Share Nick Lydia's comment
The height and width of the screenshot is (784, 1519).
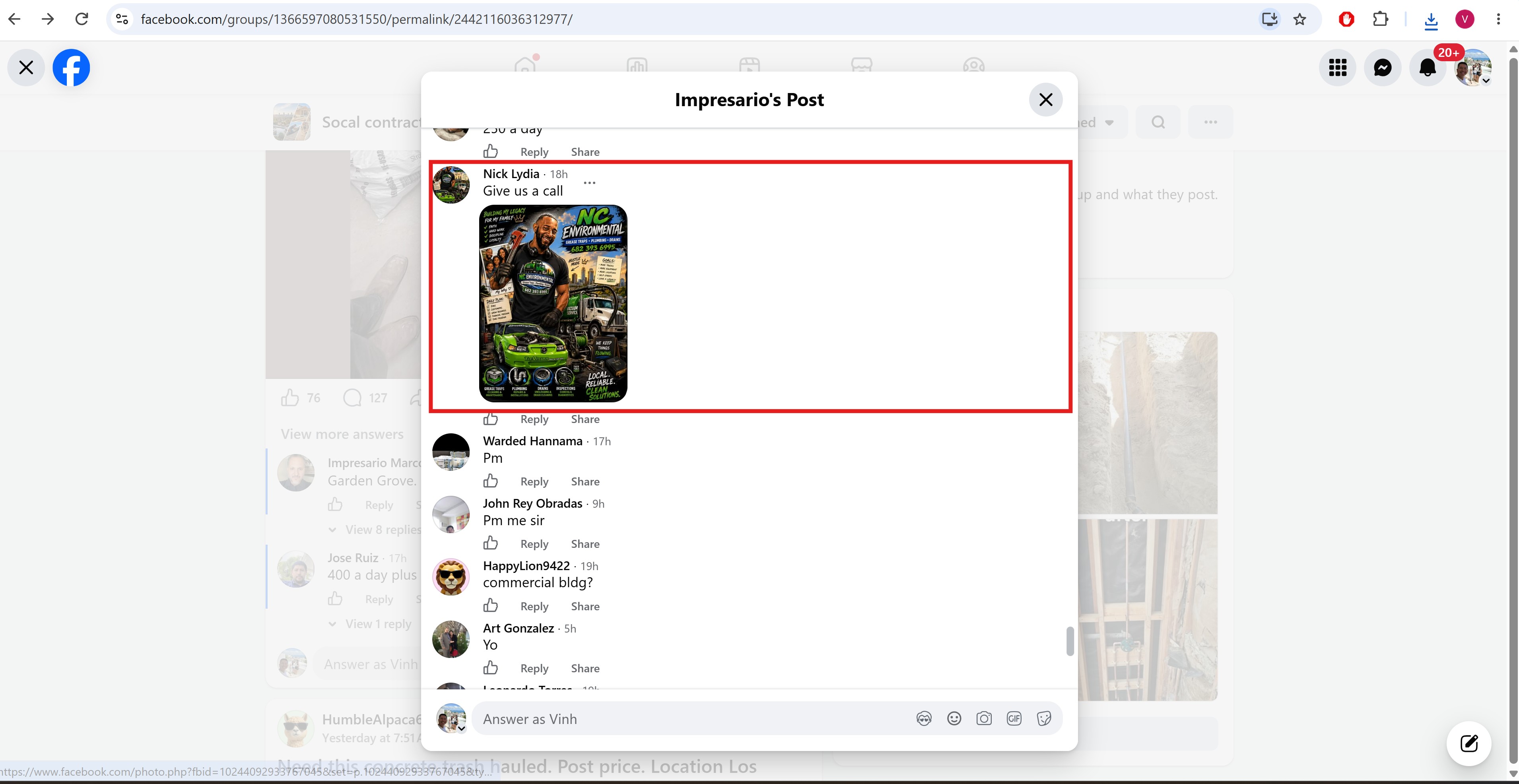pyautogui.click(x=585, y=419)
